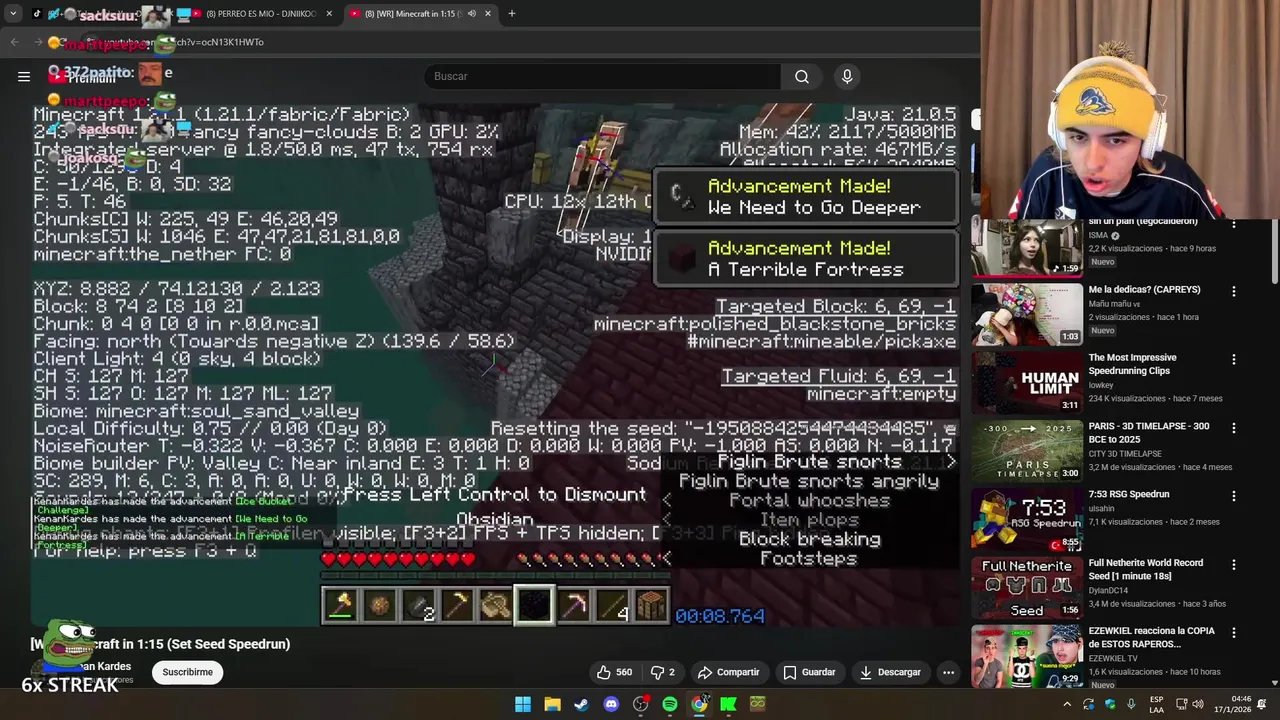Open the PARIS timelapse thumbnail
Viewport: 1280px width, 720px height.
1027,450
